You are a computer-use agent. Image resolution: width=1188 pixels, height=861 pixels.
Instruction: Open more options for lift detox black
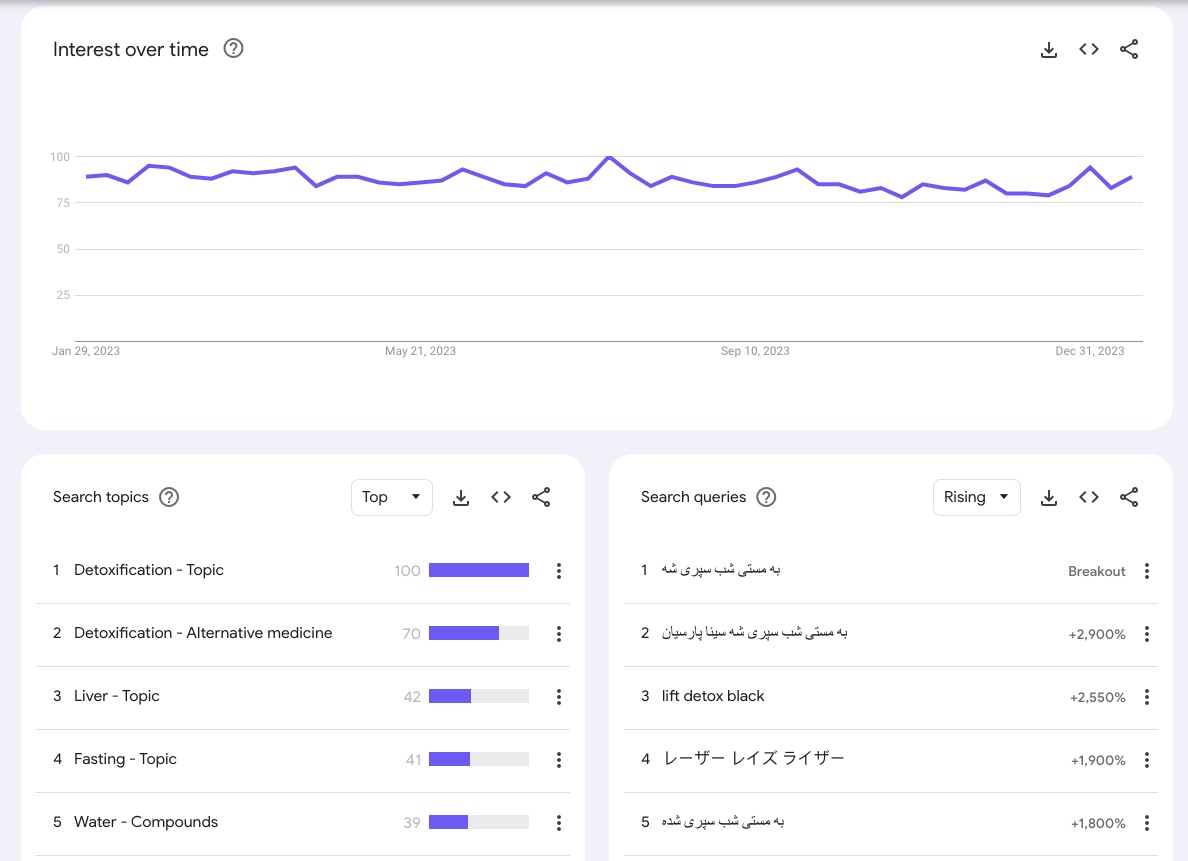(x=1147, y=697)
